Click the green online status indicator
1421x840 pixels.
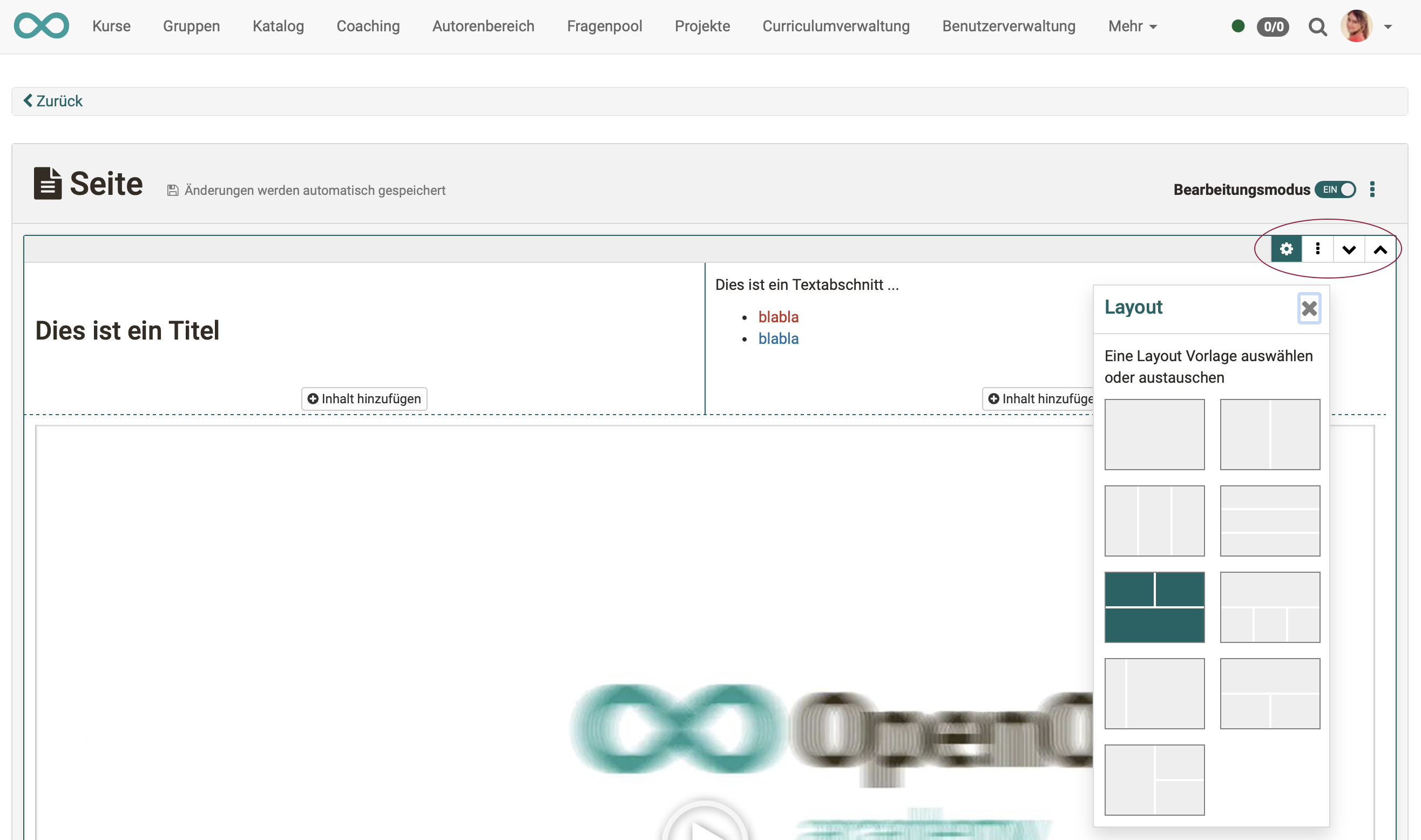(x=1238, y=26)
